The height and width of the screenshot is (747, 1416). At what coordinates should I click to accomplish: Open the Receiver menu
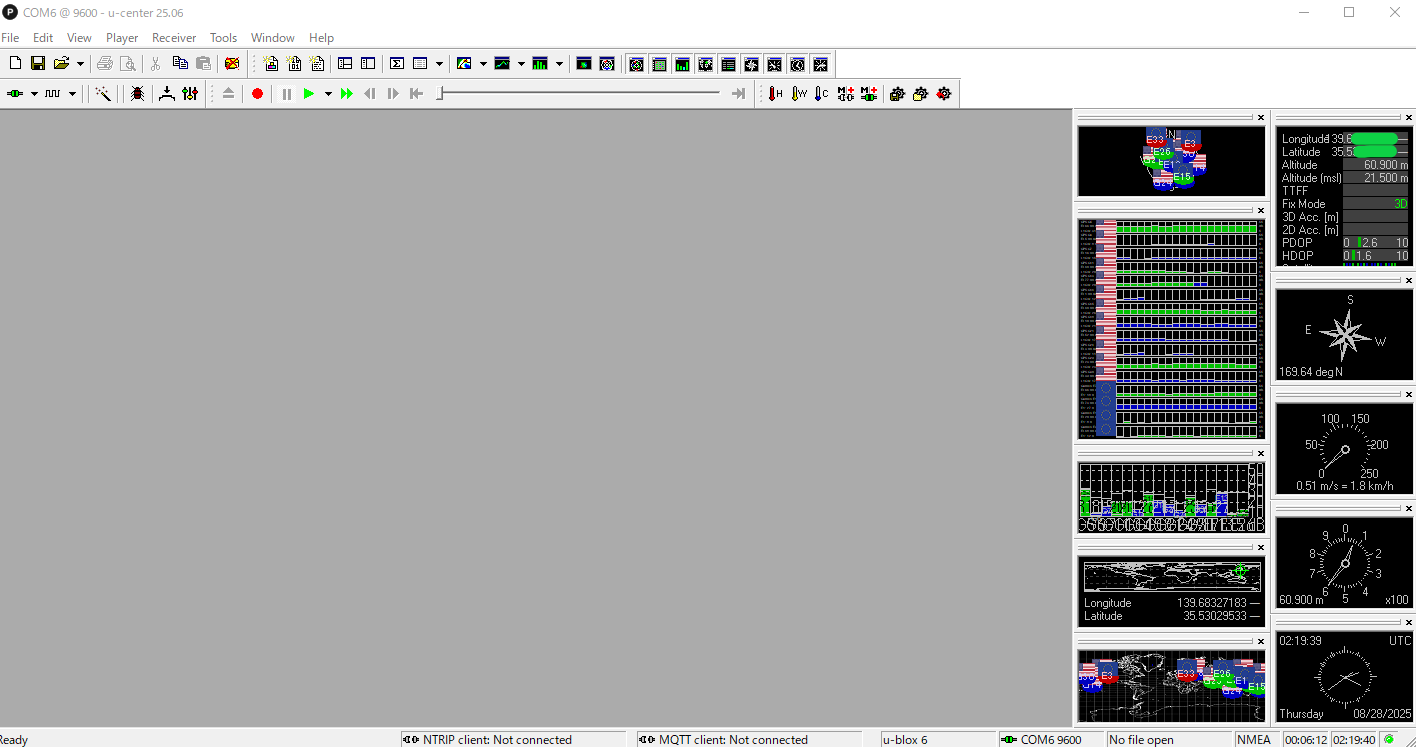[174, 38]
